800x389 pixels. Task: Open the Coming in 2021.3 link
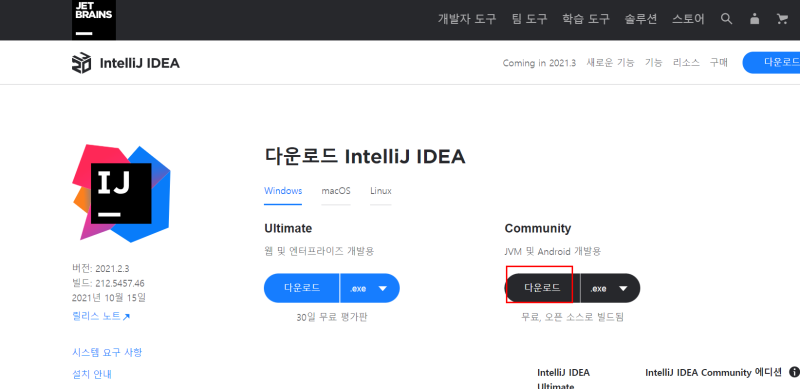(x=539, y=63)
